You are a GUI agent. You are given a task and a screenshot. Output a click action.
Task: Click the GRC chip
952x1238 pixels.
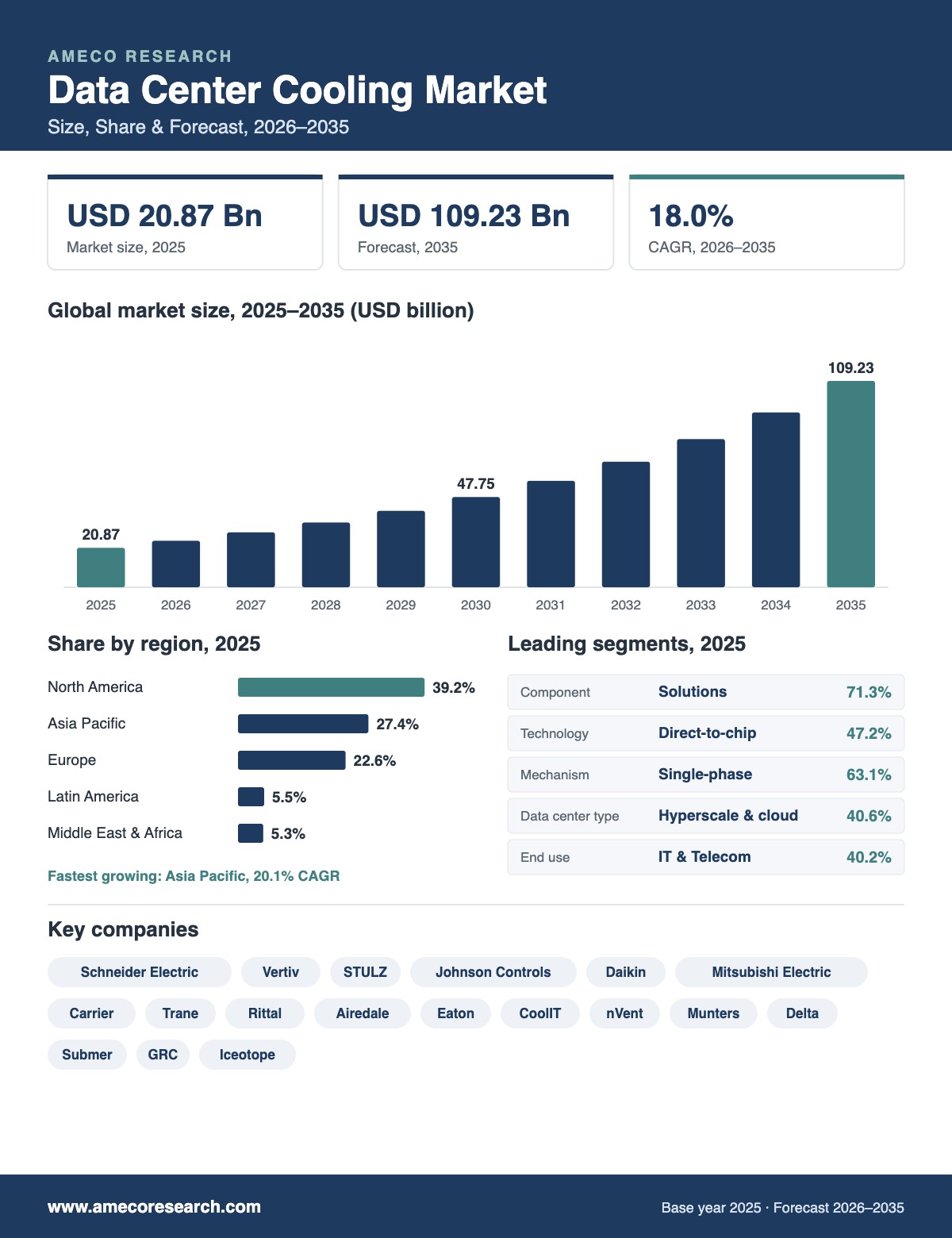pos(163,1055)
